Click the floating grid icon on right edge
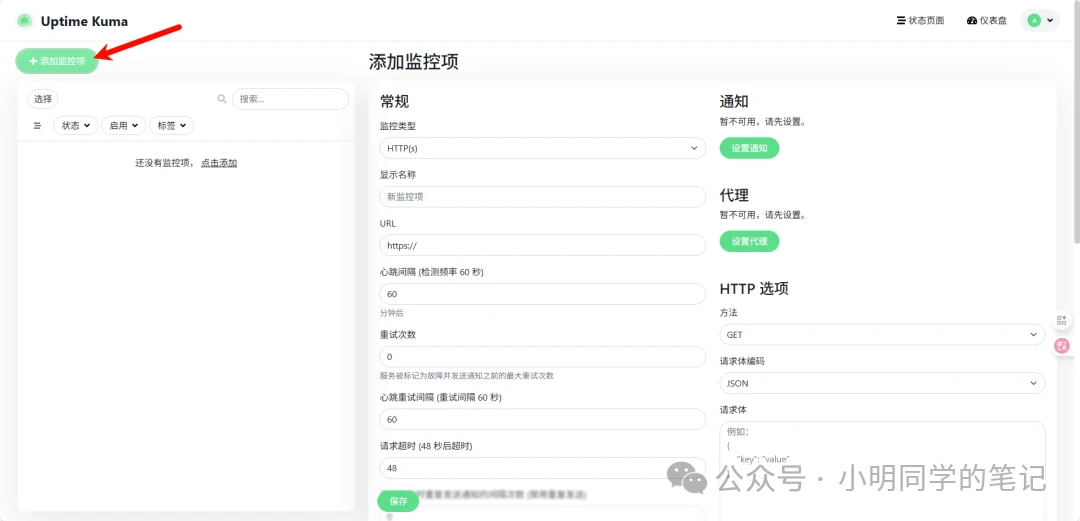This screenshot has height=521, width=1080. click(1061, 320)
